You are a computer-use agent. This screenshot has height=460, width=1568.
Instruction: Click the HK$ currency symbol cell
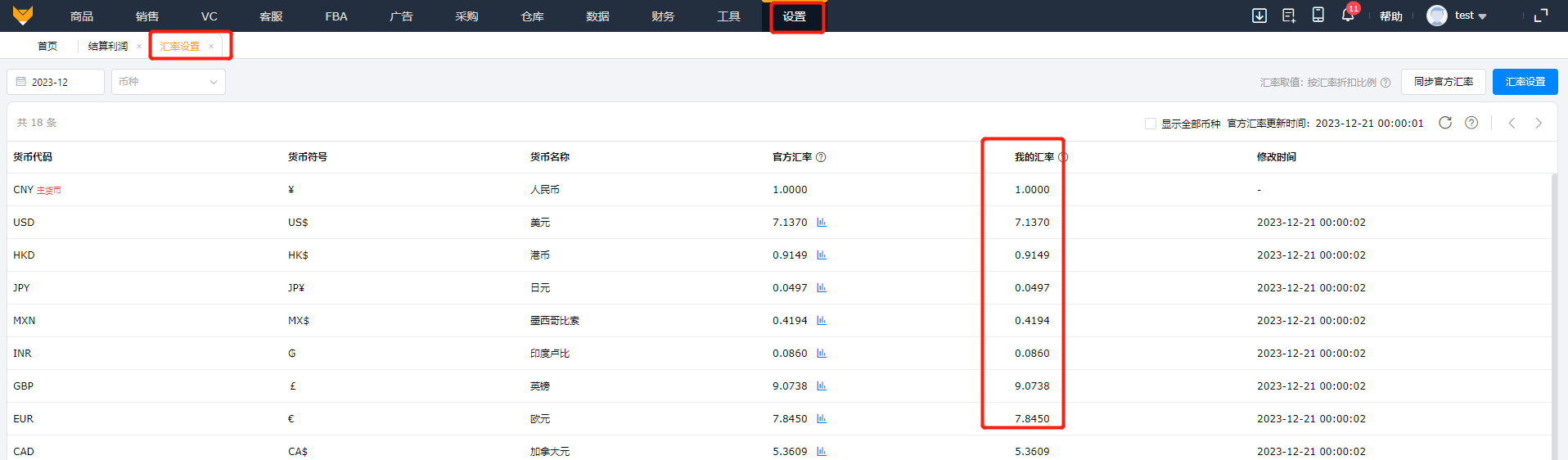click(298, 255)
